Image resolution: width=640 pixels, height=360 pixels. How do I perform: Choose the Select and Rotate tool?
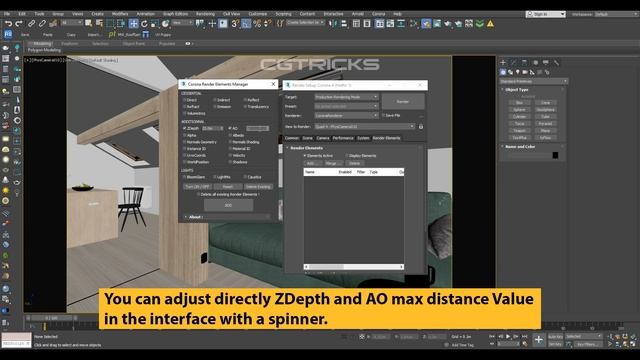pyautogui.click(x=144, y=24)
